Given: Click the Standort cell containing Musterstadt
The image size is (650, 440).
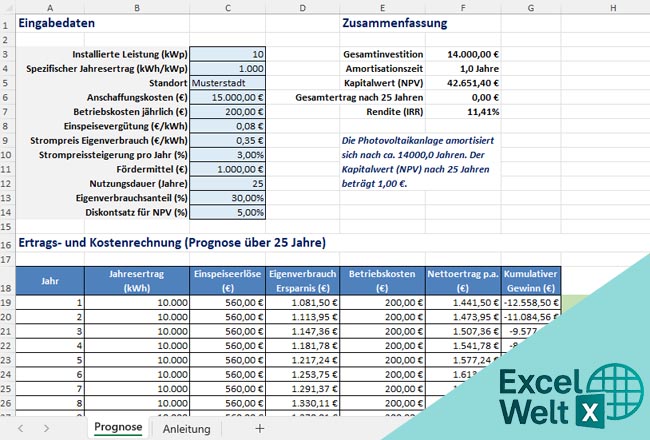Looking at the screenshot, I should click(x=228, y=83).
